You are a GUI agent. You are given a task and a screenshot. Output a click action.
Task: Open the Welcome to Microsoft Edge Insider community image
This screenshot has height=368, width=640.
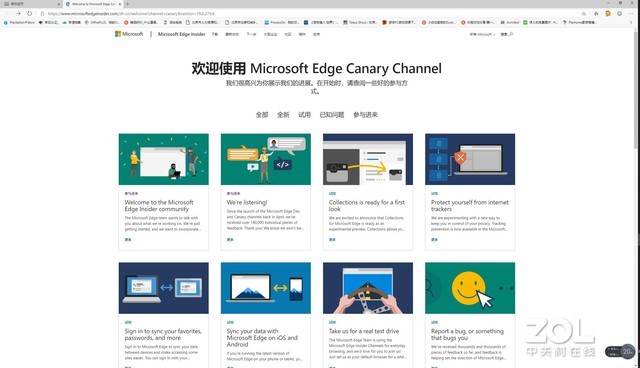coord(164,159)
